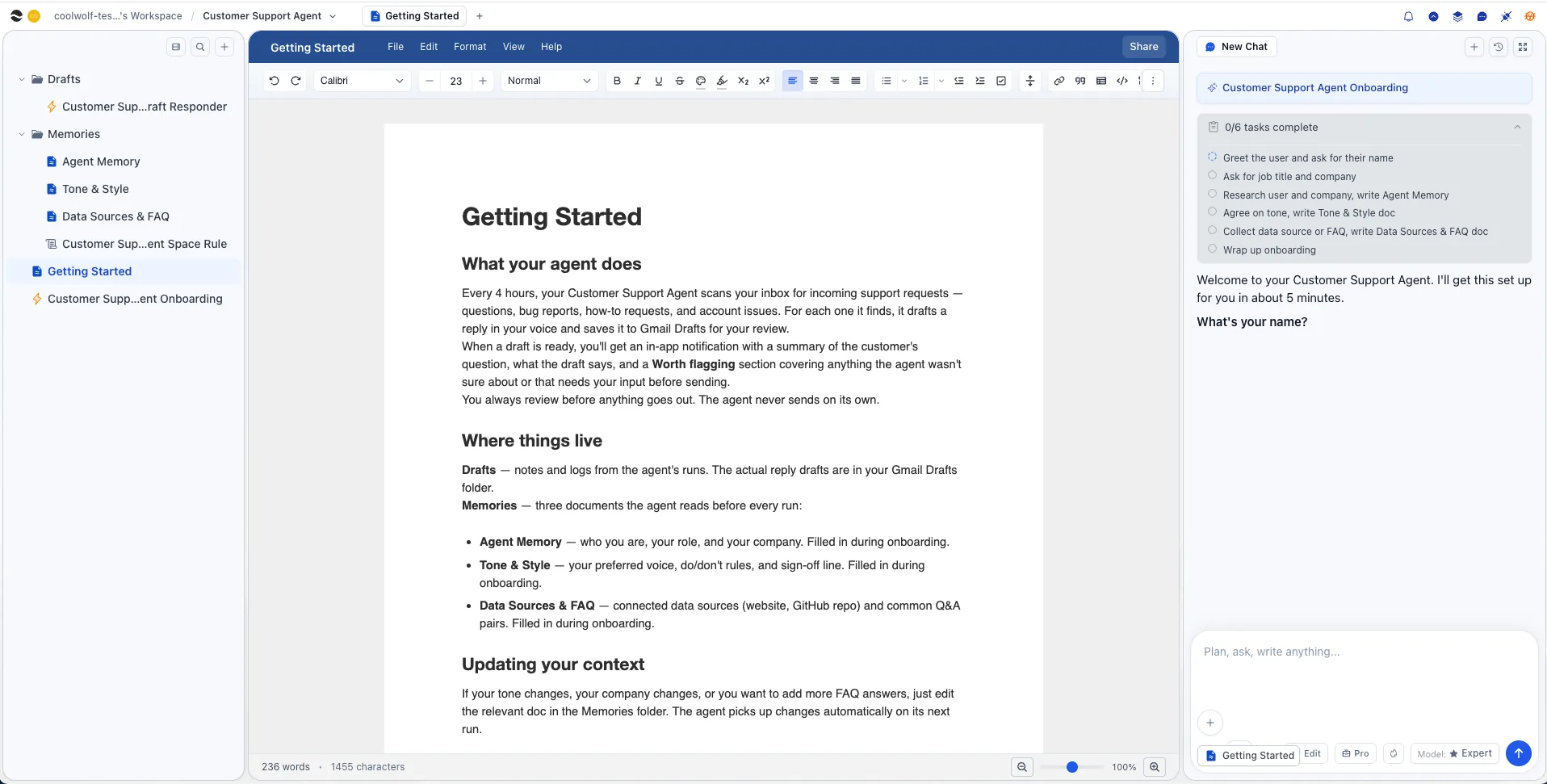Apply italic formatting
This screenshot has height=784, width=1547.
[x=638, y=81]
